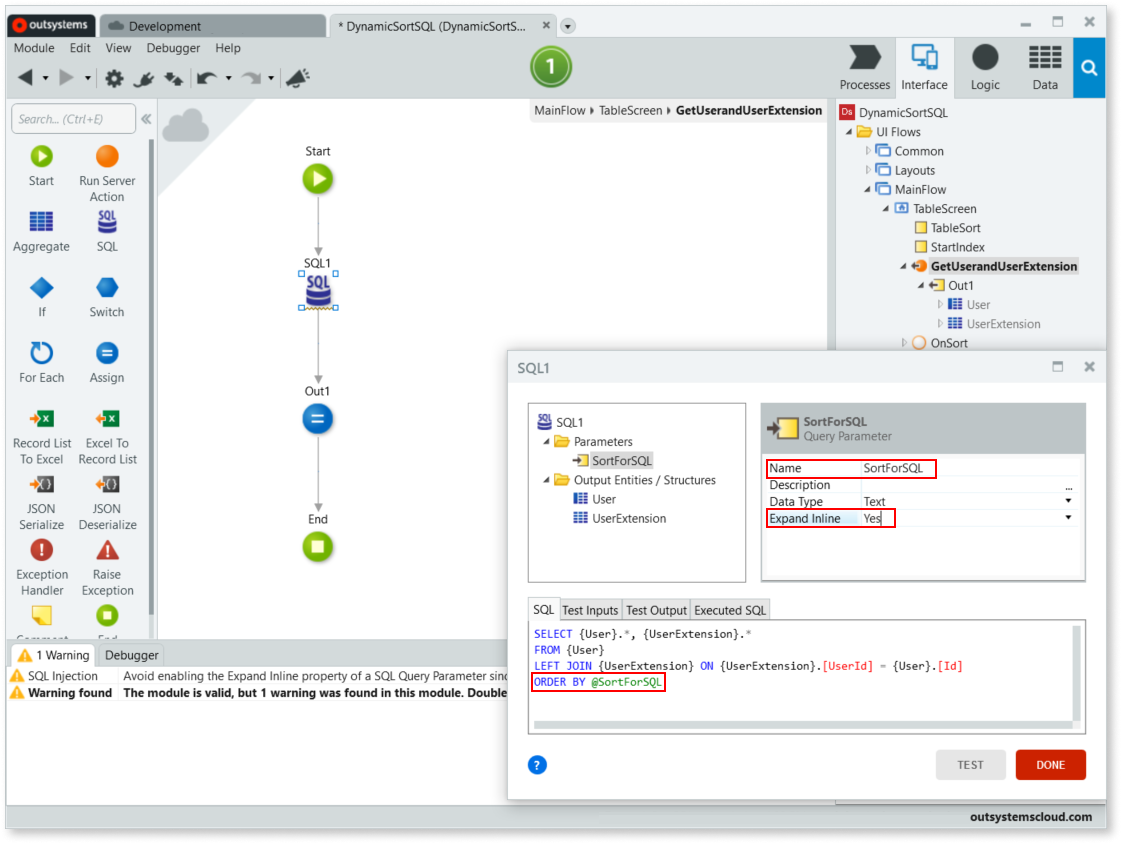Expand the Common UI flow node

(x=868, y=151)
